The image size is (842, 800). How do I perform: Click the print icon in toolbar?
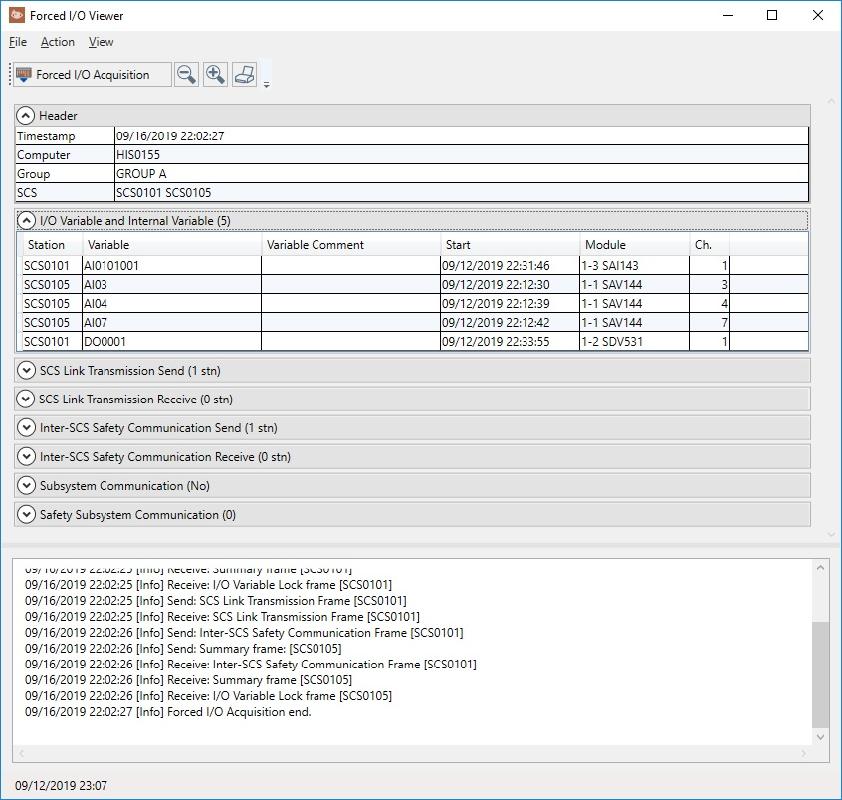(245, 74)
